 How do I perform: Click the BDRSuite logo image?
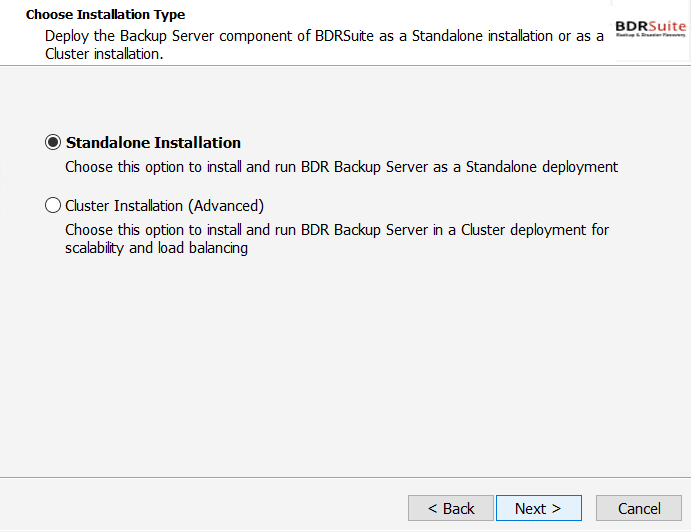pyautogui.click(x=650, y=29)
